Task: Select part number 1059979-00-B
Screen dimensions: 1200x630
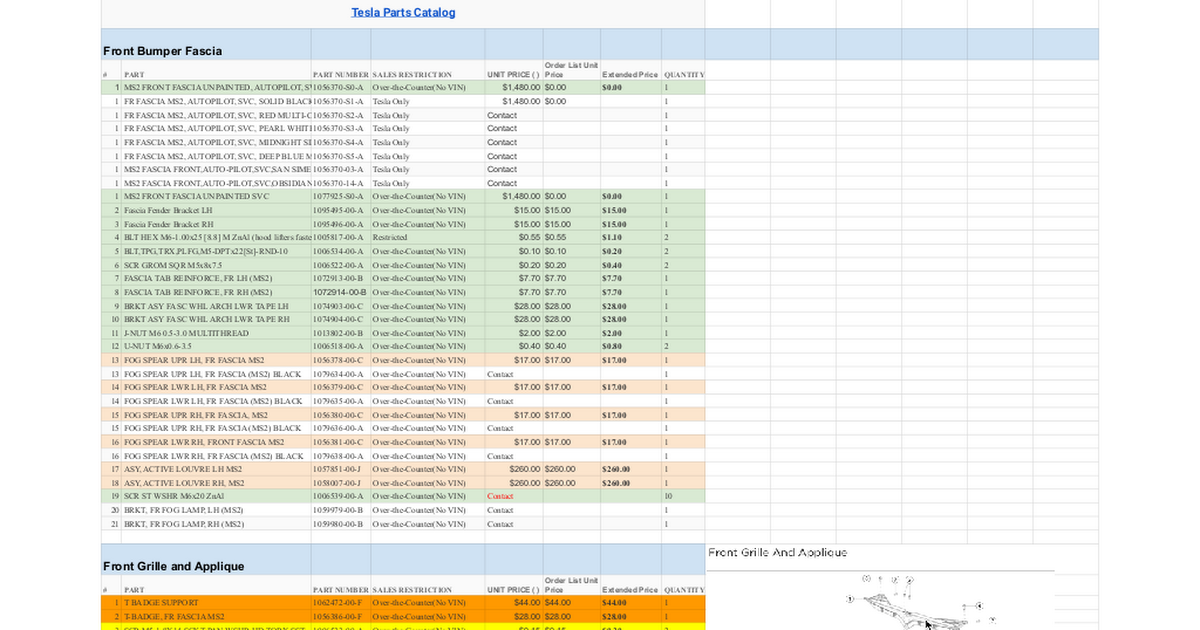Action: [341, 510]
